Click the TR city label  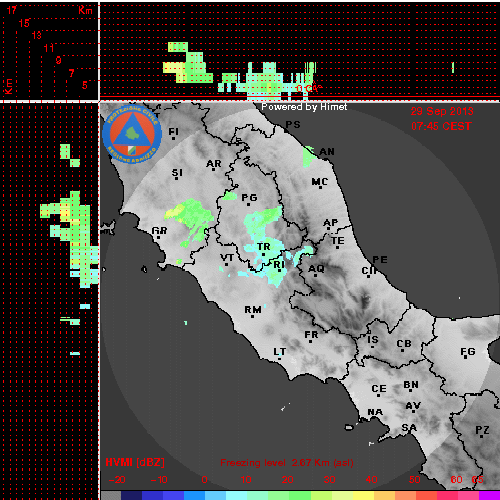tap(264, 247)
